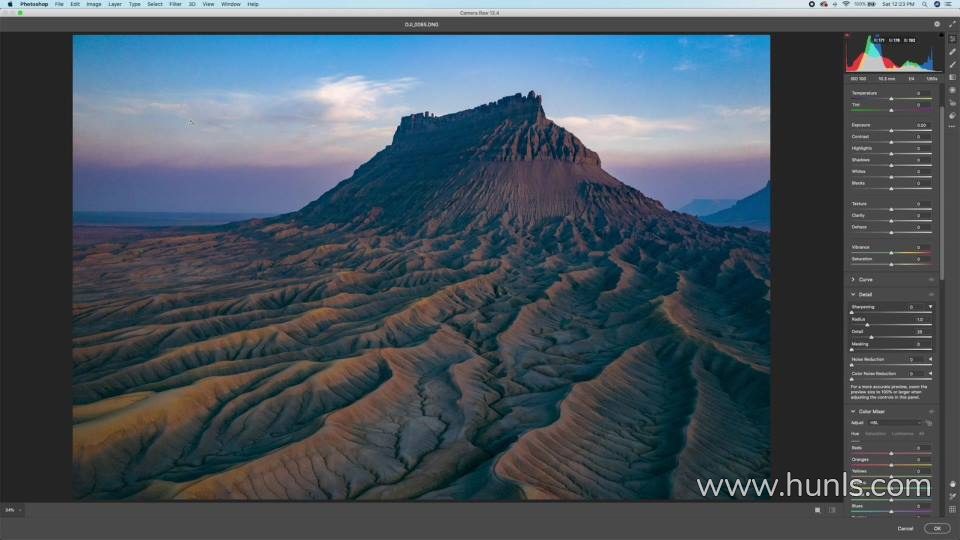Viewport: 960px width, 540px height.
Task: Click the Tint slider handle
Action: pyautogui.click(x=891, y=110)
